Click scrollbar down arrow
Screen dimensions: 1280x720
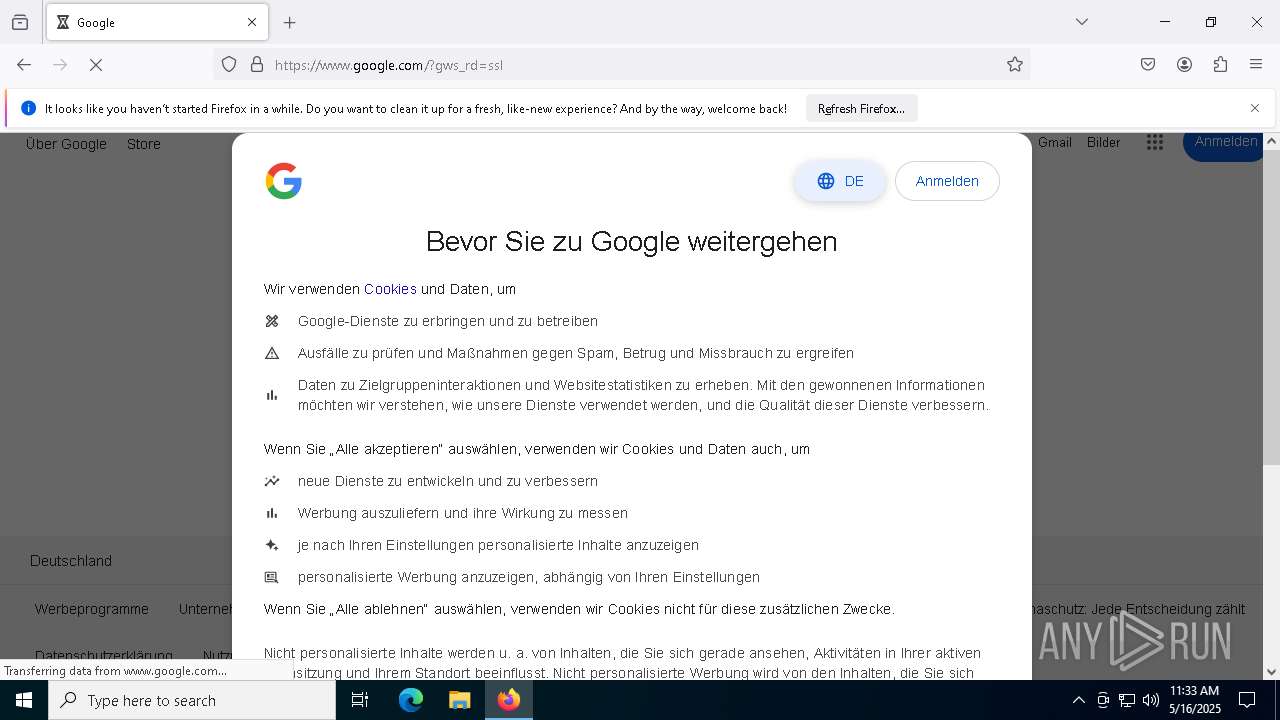click(1271, 672)
